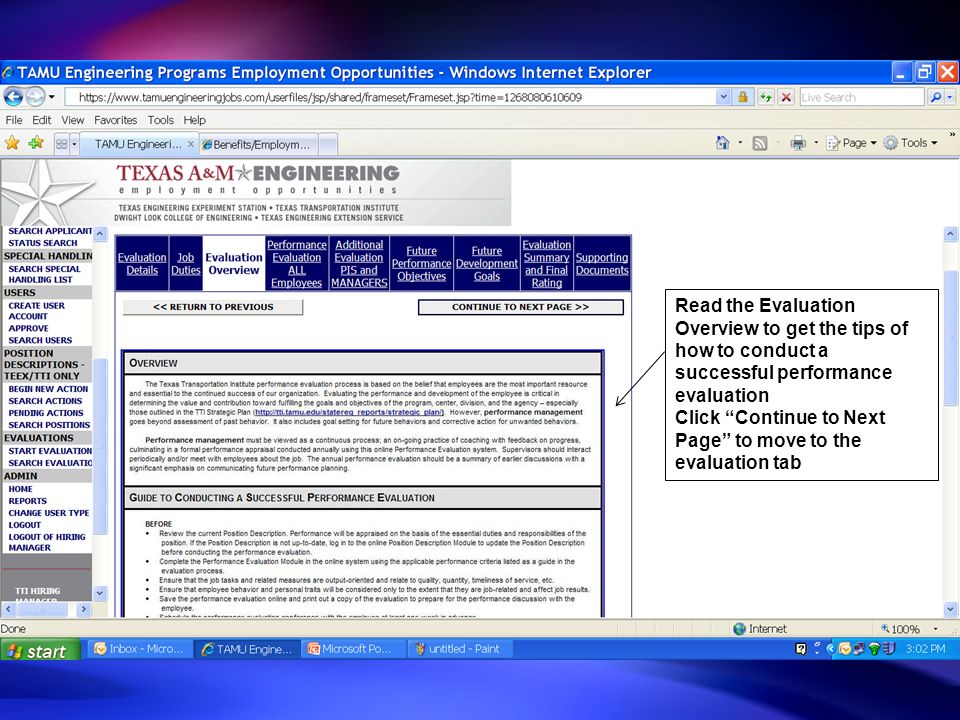960x720 pixels.
Task: Open the Print options dropdown arrow
Action: click(x=816, y=143)
